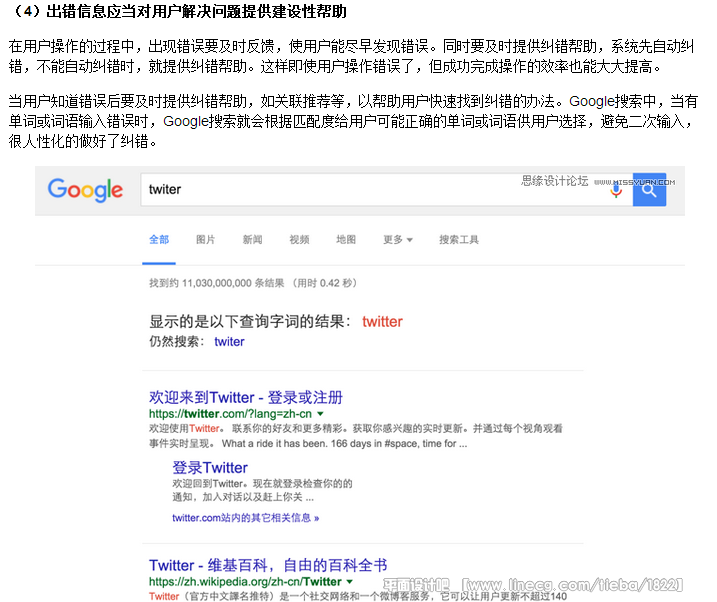Click the Google logo

click(x=85, y=190)
